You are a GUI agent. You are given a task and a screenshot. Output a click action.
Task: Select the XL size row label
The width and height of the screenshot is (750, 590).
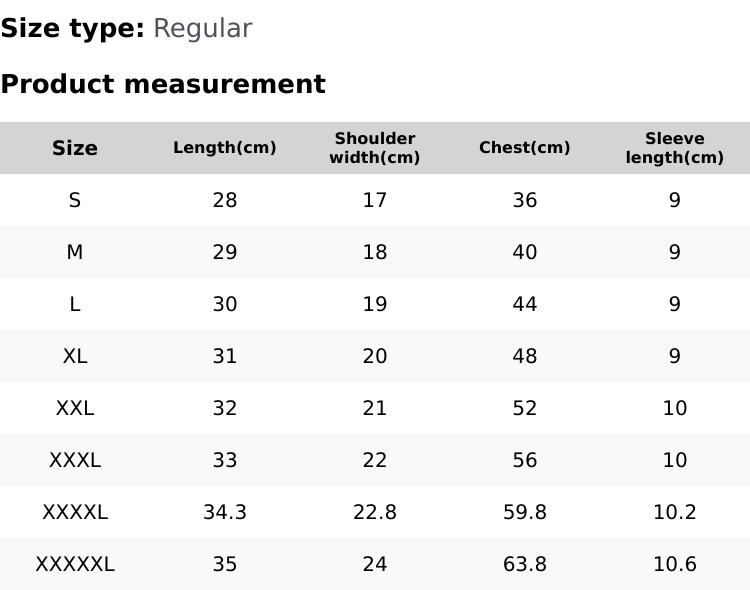click(x=75, y=356)
